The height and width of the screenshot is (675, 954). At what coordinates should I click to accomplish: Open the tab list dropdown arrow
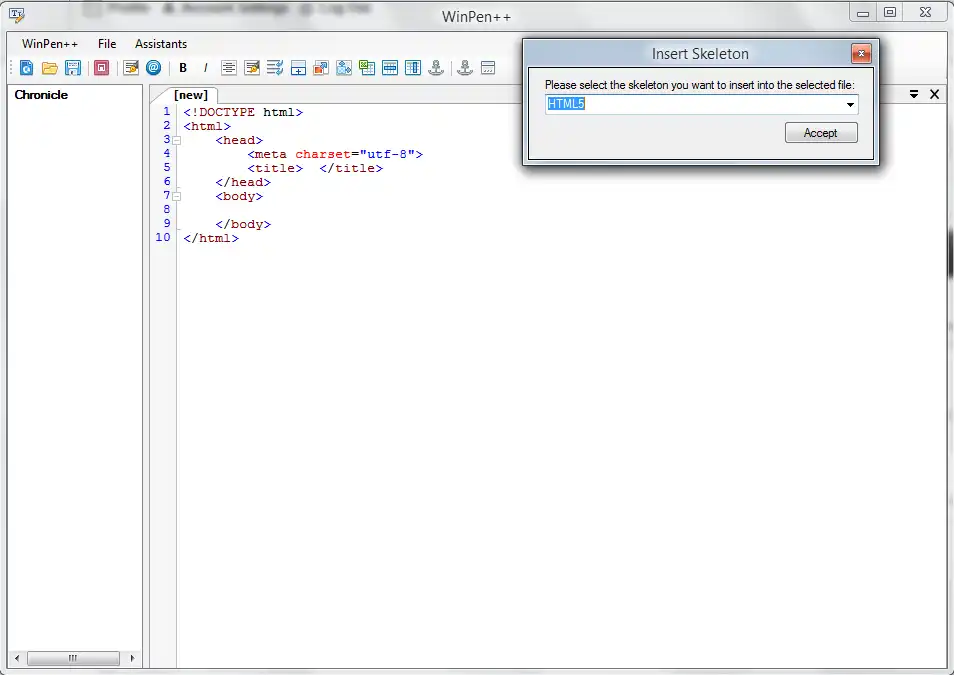[x=914, y=94]
